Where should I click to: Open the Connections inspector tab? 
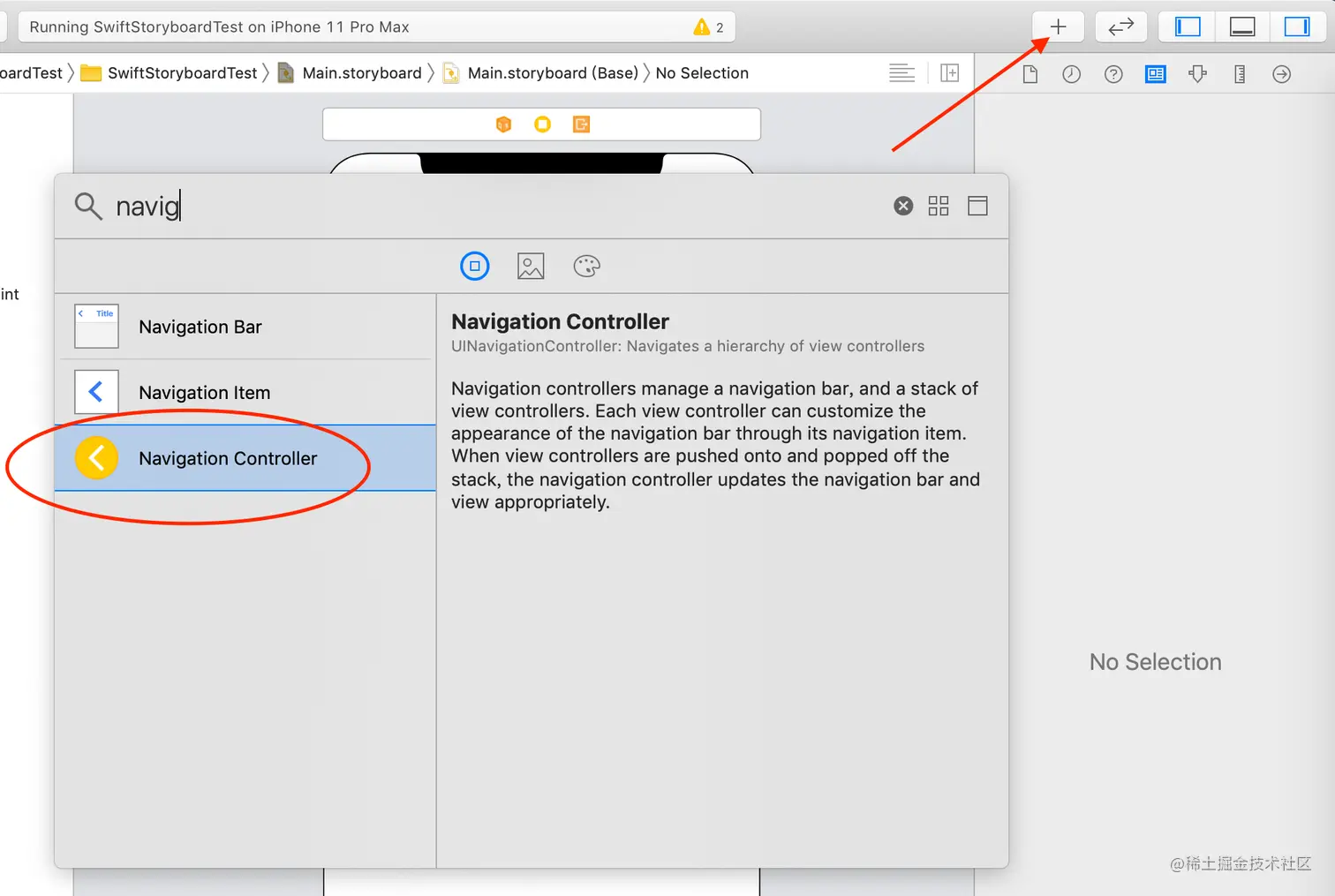[x=1281, y=74]
